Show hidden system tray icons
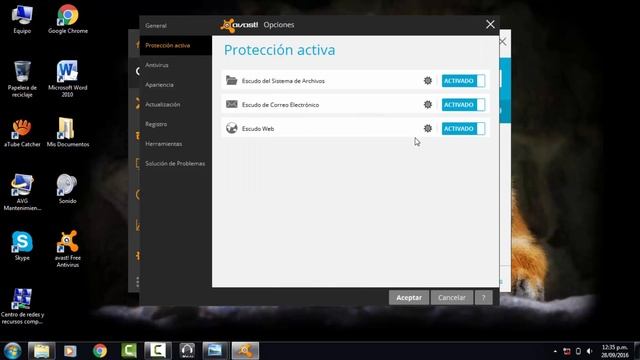The height and width of the screenshot is (360, 640). coord(555,351)
